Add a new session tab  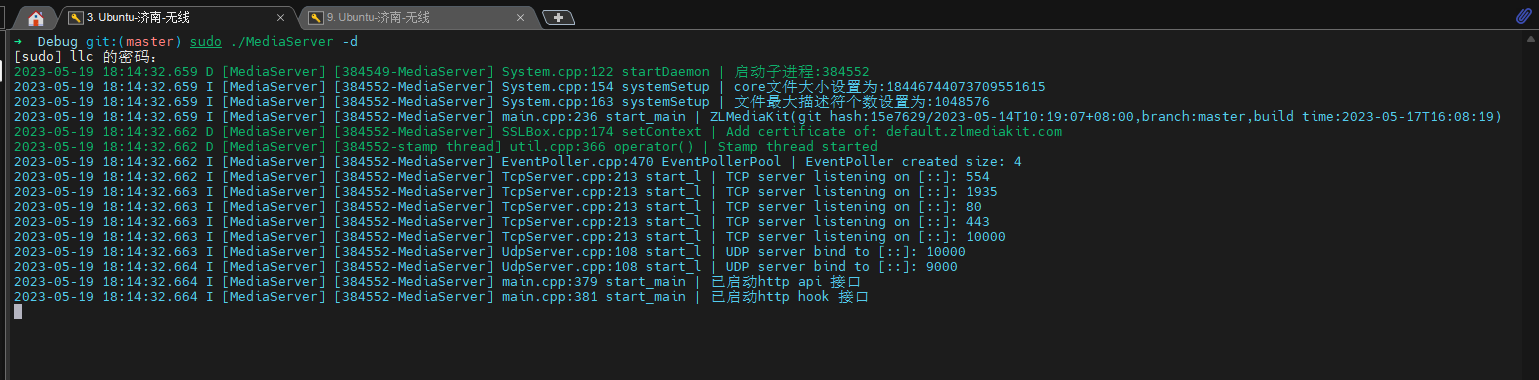tap(557, 17)
